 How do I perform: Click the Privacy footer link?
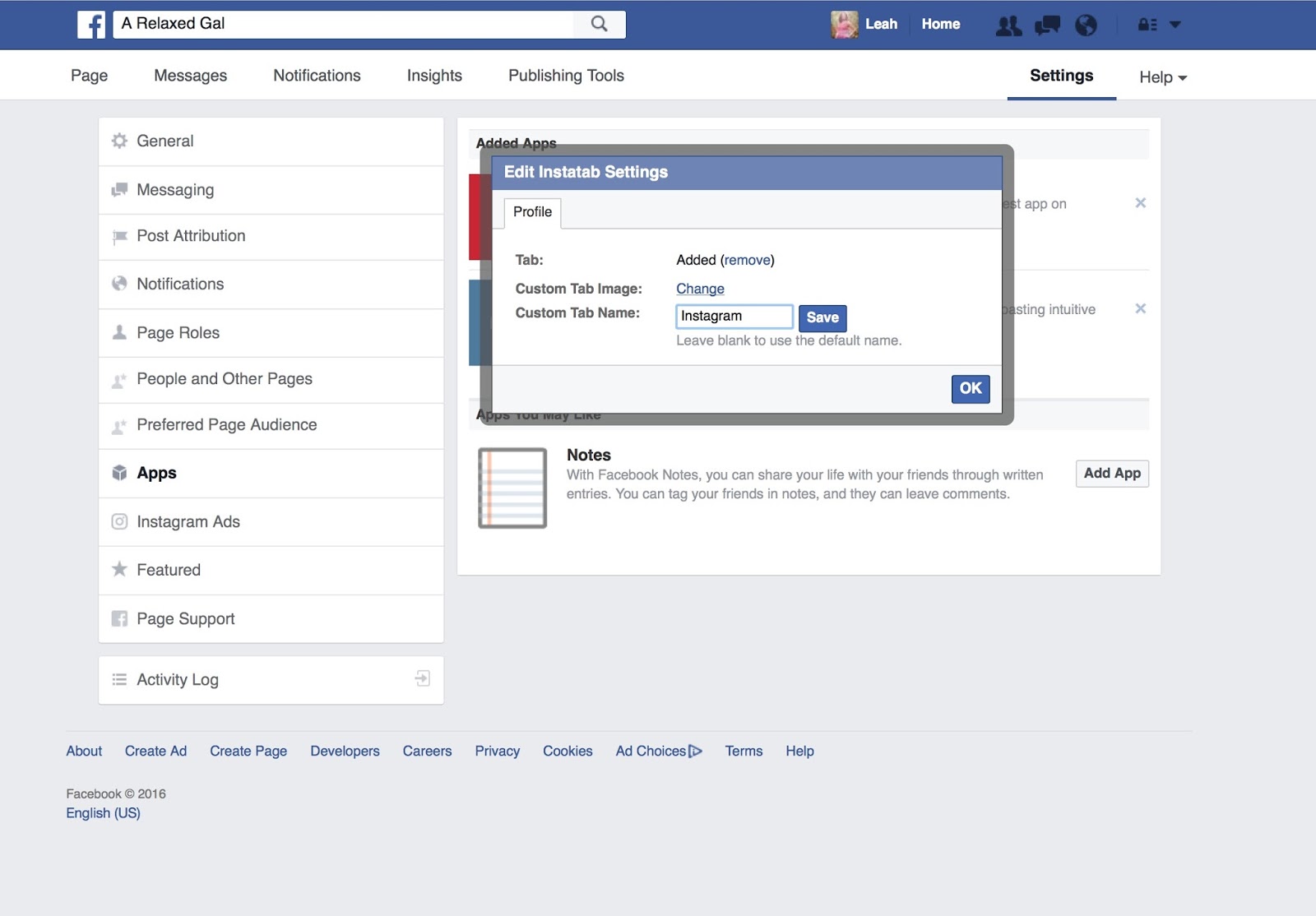tap(497, 751)
